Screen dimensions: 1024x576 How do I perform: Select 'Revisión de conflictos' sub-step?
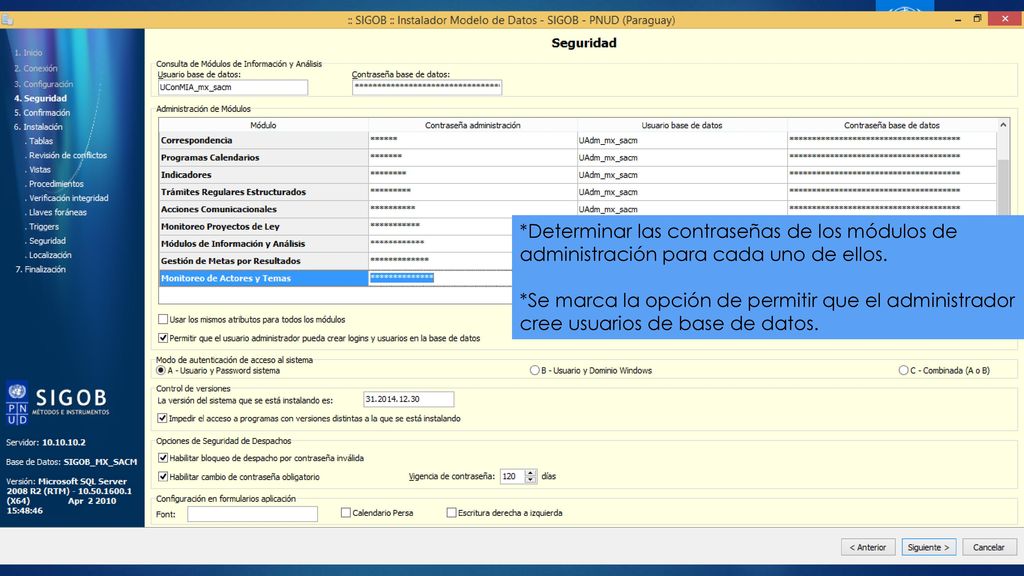tap(66, 155)
